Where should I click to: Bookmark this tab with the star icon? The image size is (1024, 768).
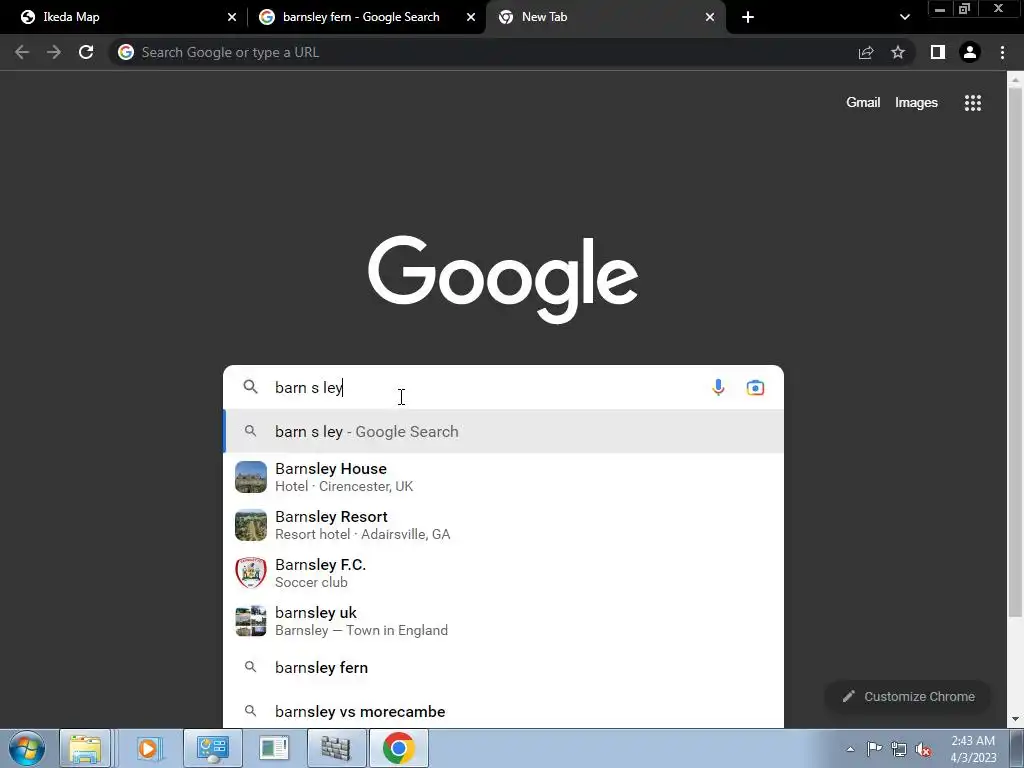[898, 52]
